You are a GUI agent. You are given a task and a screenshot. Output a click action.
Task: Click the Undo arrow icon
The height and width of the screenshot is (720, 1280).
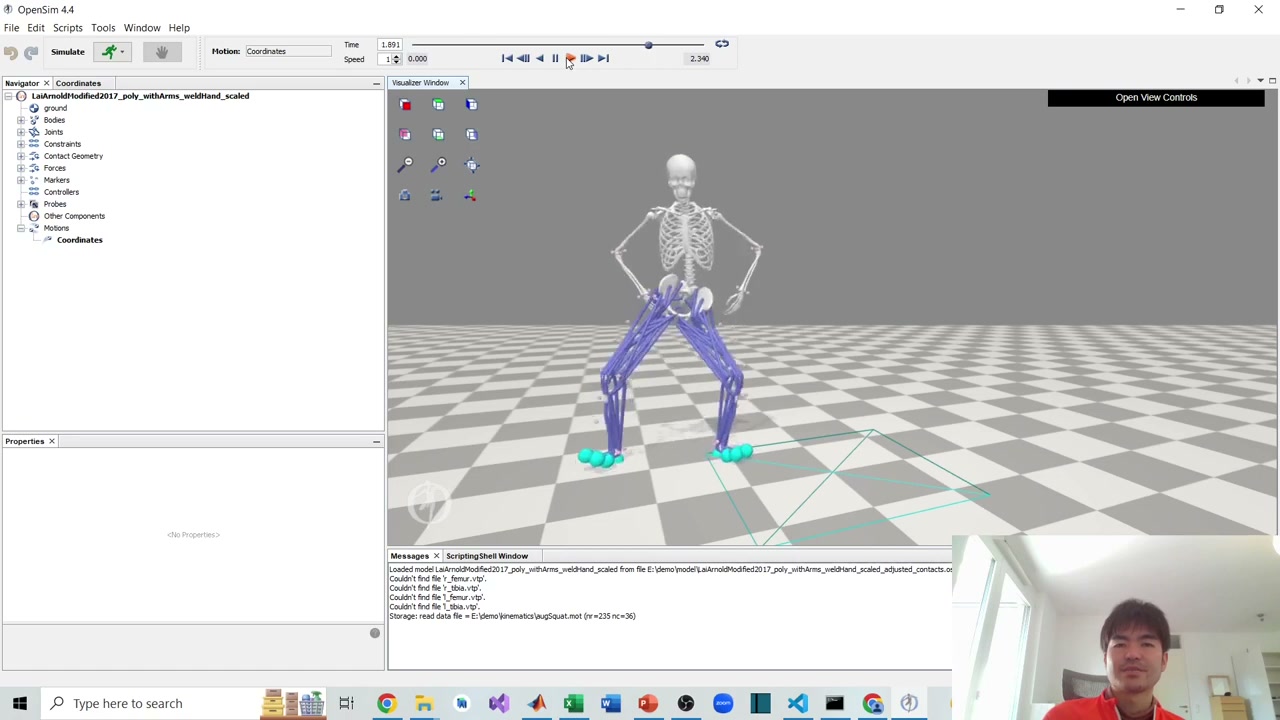11,52
